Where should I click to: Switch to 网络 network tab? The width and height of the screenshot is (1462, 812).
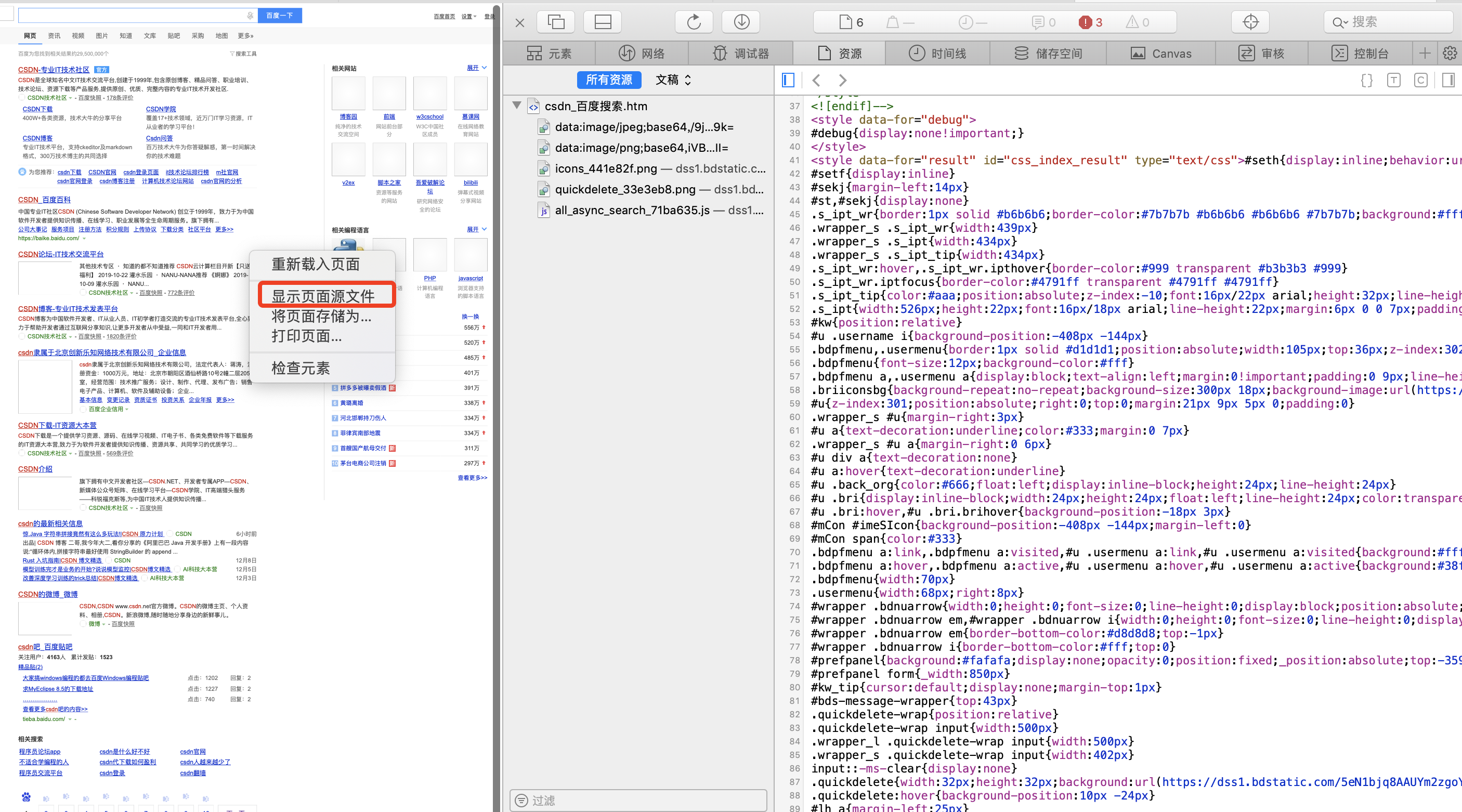pos(642,54)
